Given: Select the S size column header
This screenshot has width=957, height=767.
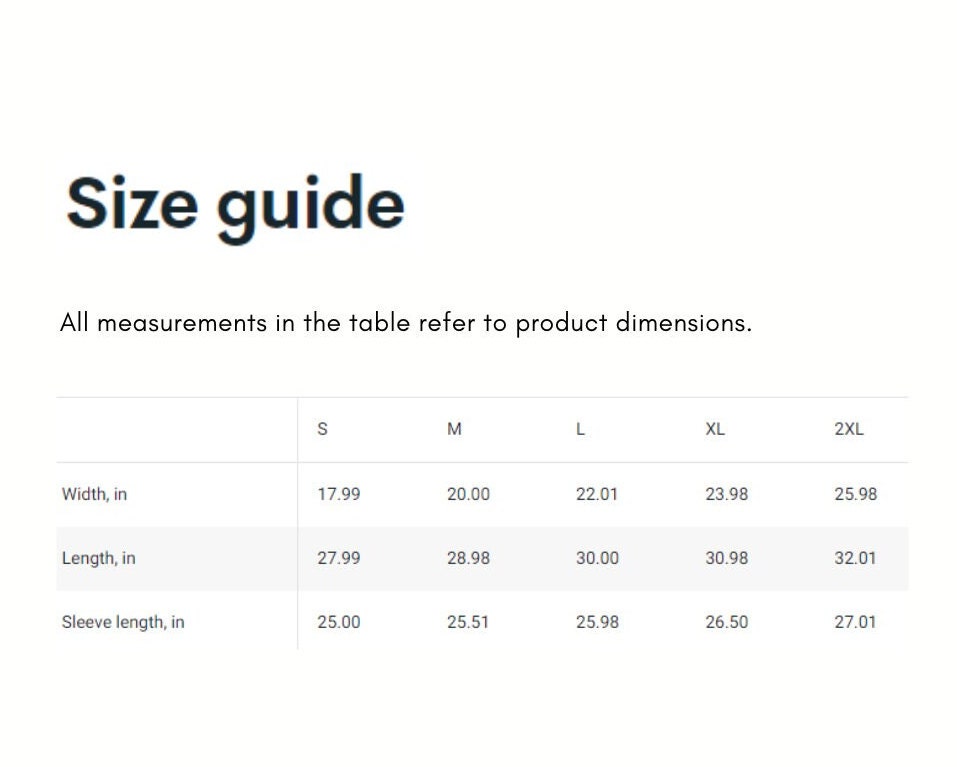Looking at the screenshot, I should [x=322, y=429].
